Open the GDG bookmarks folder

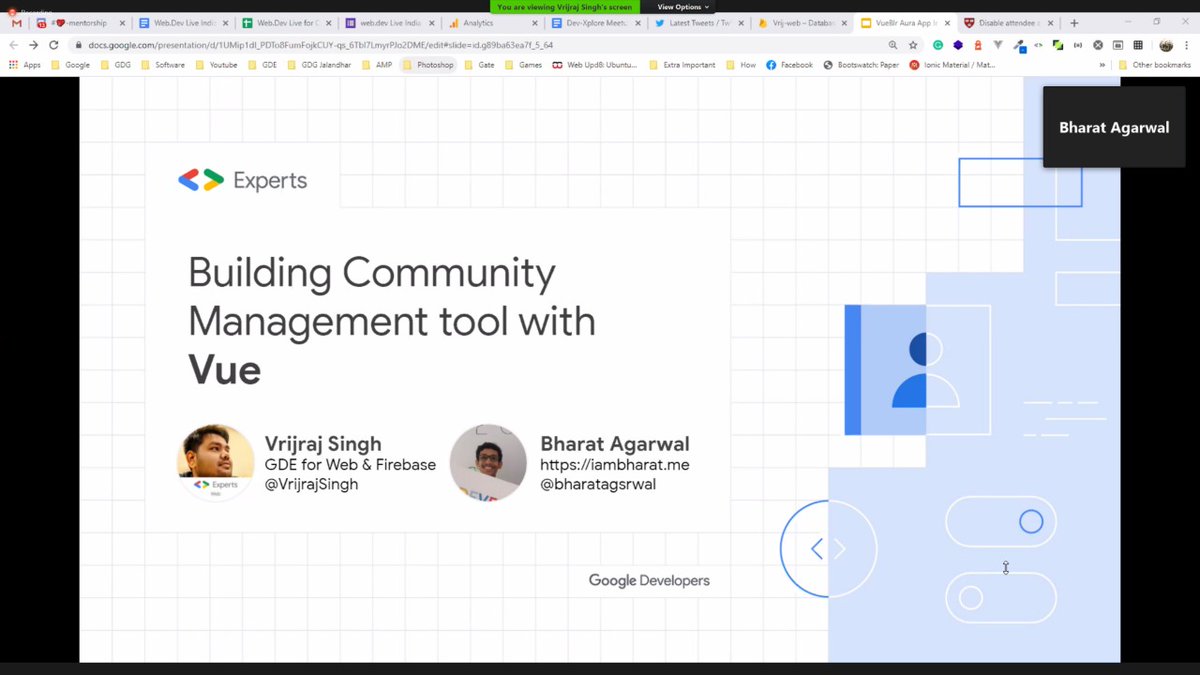pos(115,65)
